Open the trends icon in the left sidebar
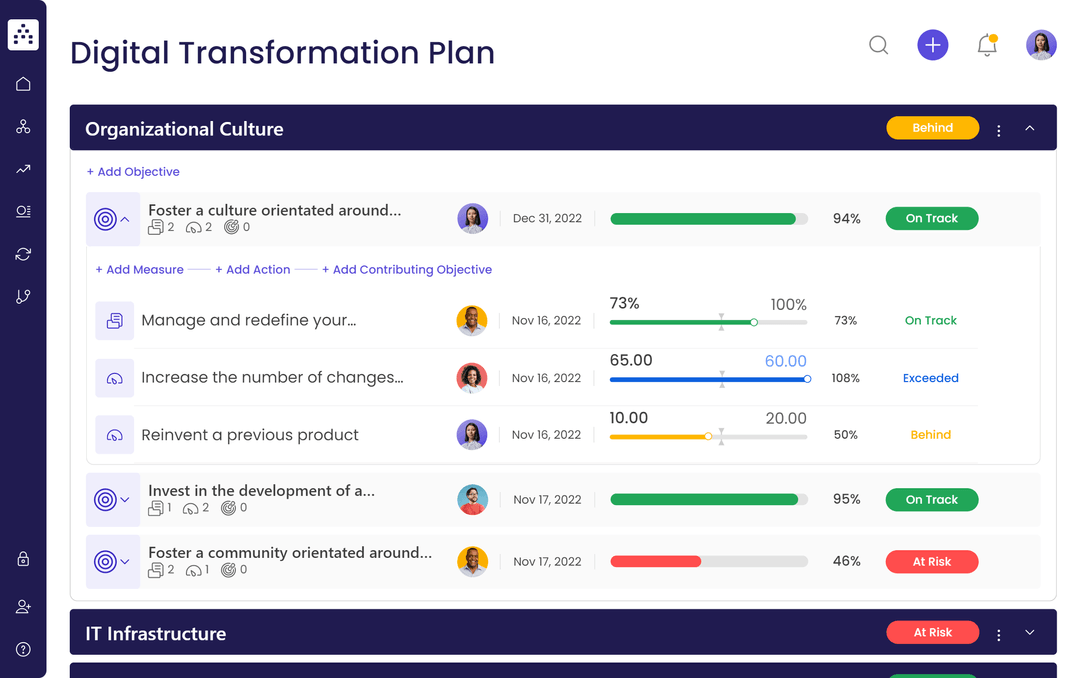 click(23, 168)
